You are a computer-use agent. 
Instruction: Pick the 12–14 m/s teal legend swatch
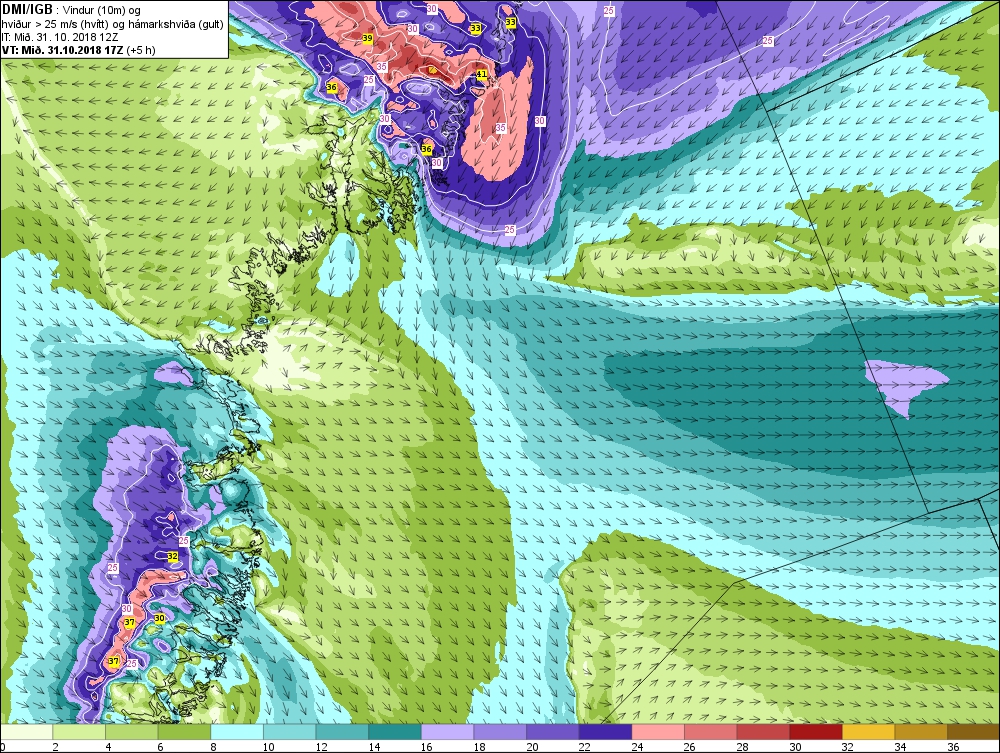tap(342, 732)
